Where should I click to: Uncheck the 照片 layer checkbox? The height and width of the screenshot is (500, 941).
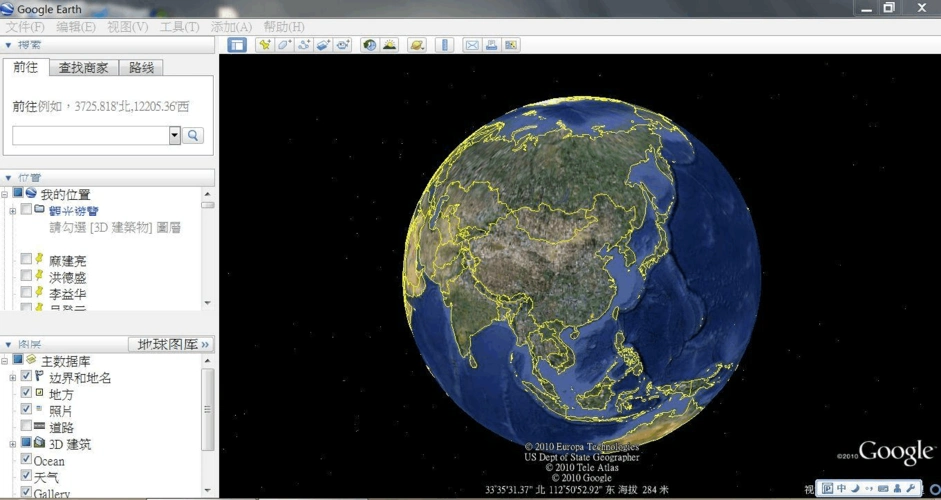pos(26,409)
